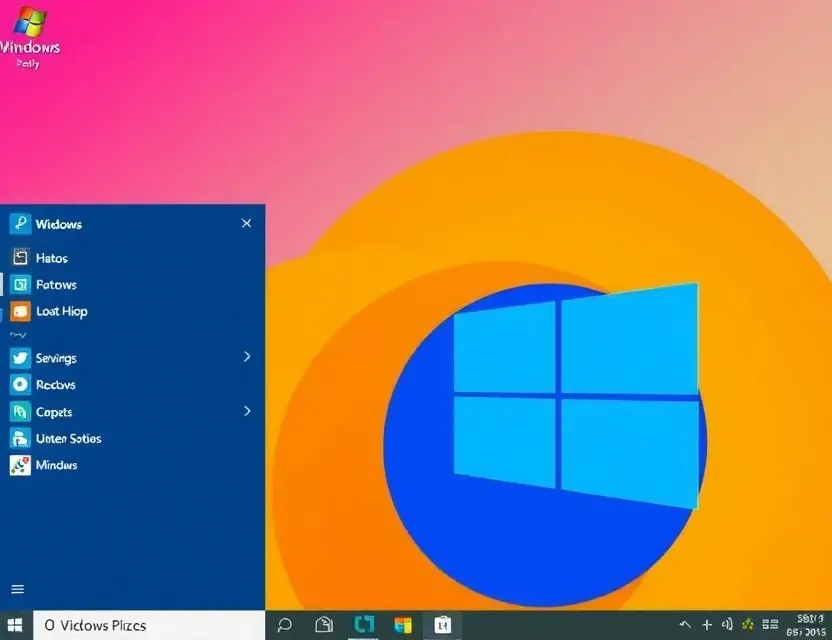Click the green-yellow tray icon
832x640 pixels.
coord(748,624)
